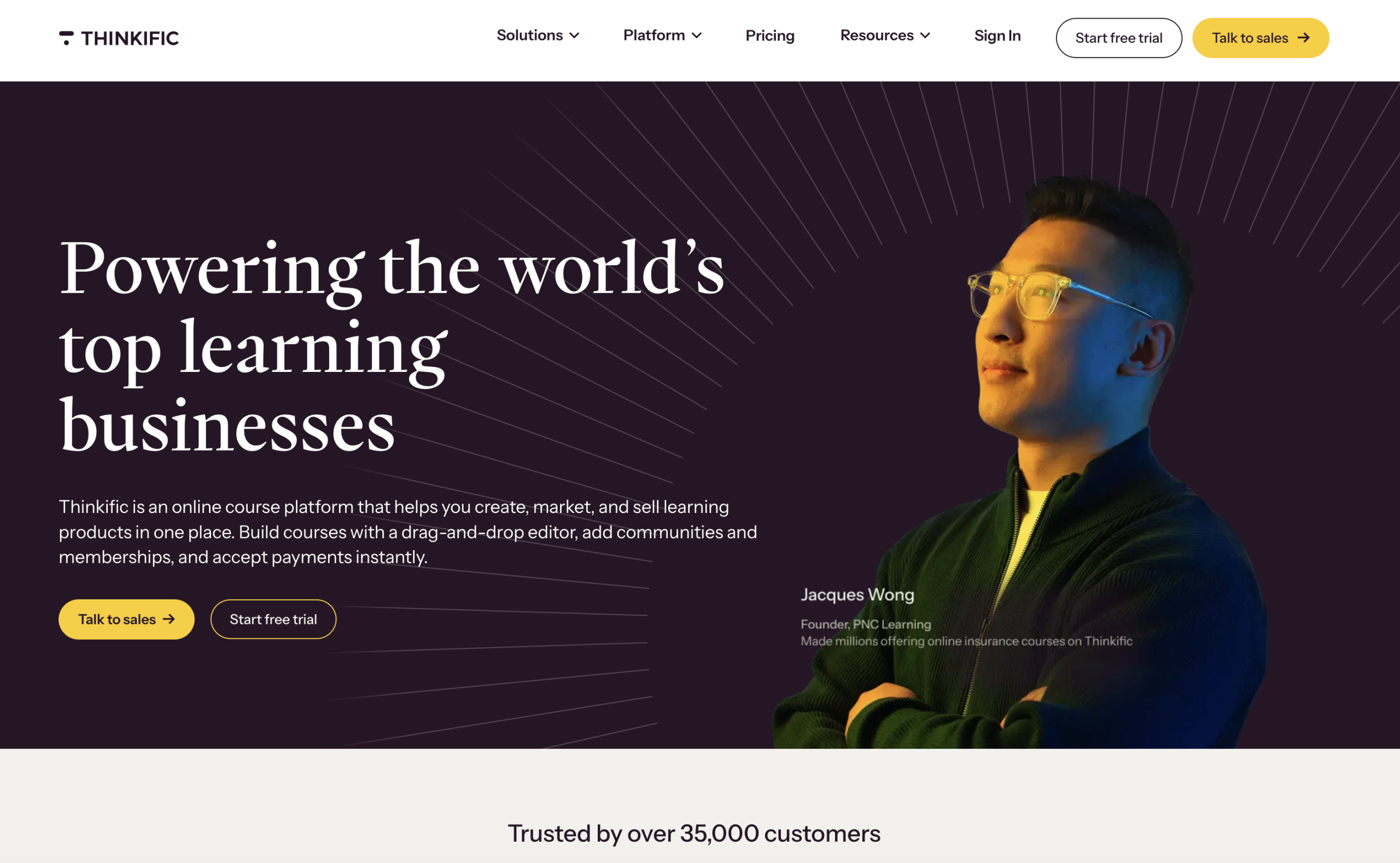Click the arrow in header Talk to sales
Image resolution: width=1400 pixels, height=863 pixels.
coord(1304,38)
